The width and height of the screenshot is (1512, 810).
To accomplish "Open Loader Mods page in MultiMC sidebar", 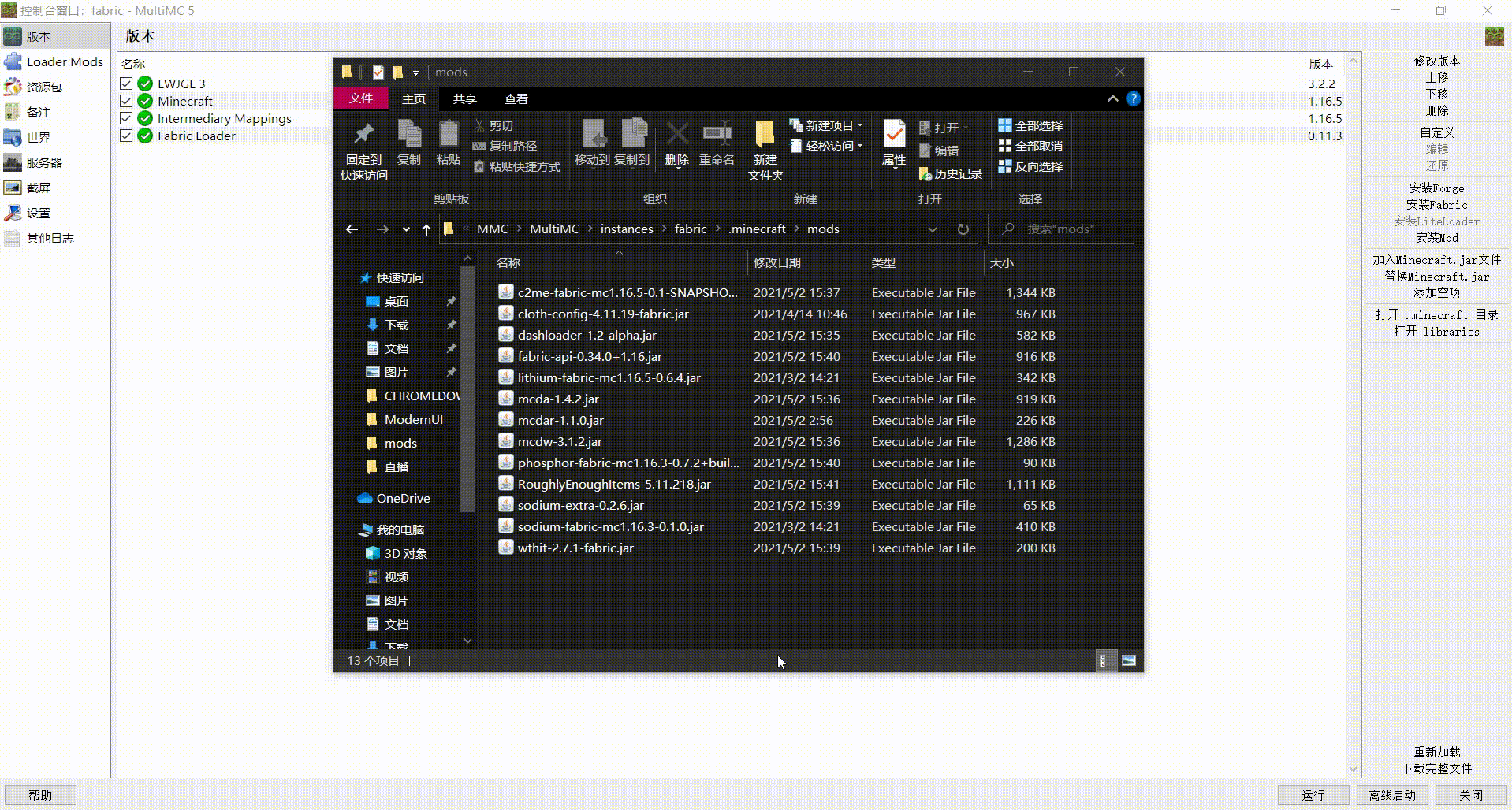I will pos(54,61).
